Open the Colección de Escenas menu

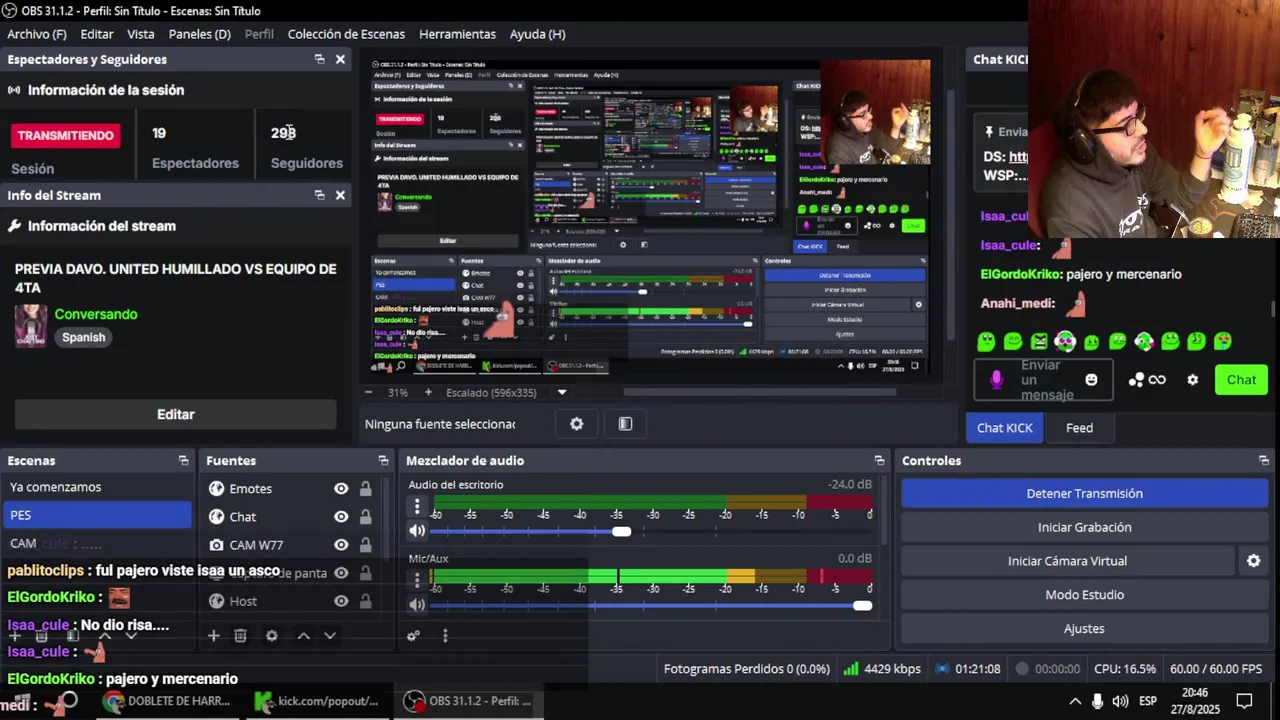(x=346, y=34)
